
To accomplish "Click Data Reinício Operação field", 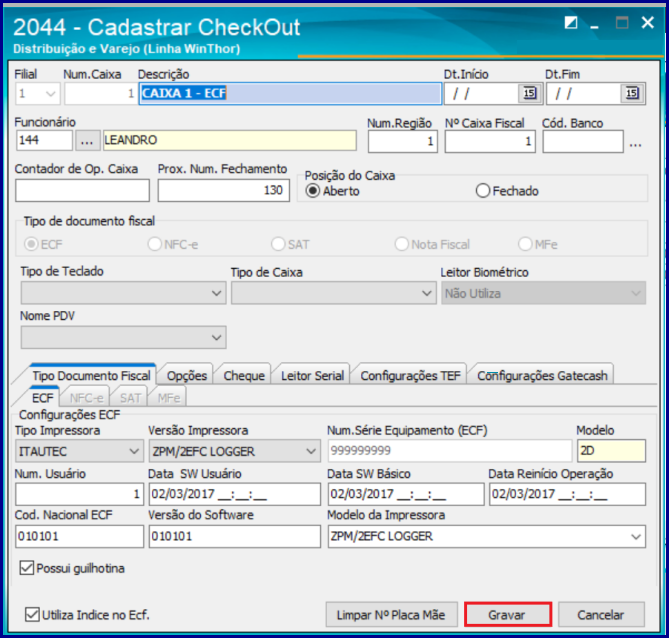I will point(567,494).
